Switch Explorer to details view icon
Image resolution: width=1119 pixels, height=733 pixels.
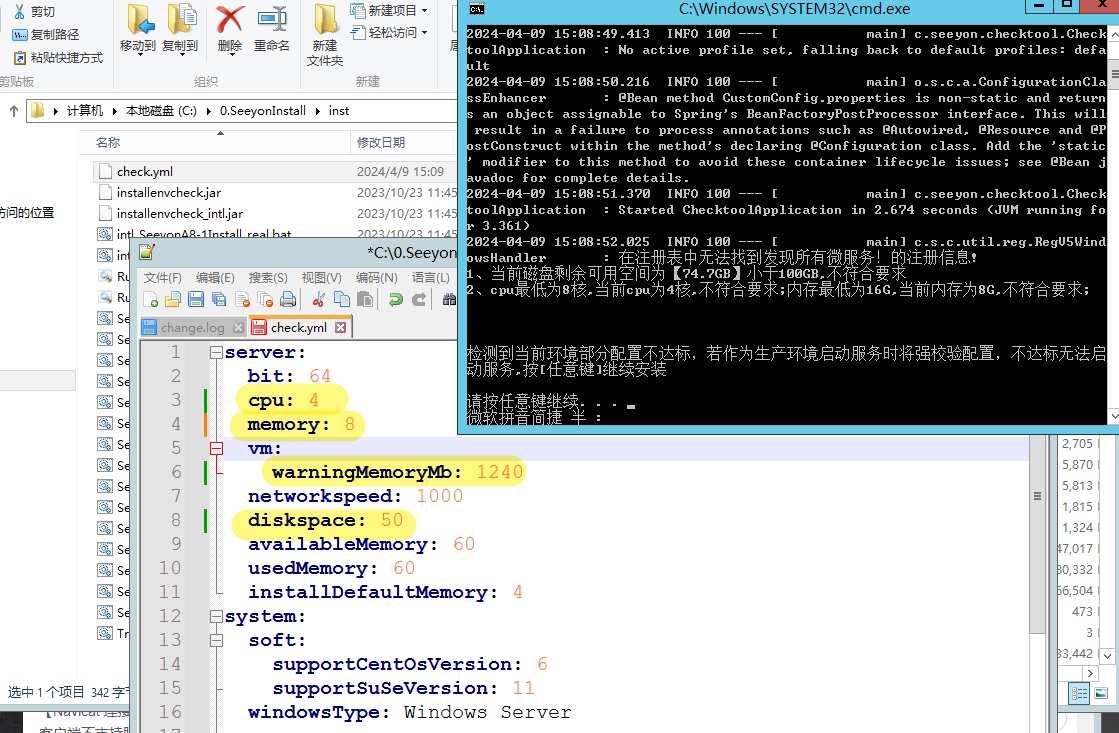[x=1079, y=693]
